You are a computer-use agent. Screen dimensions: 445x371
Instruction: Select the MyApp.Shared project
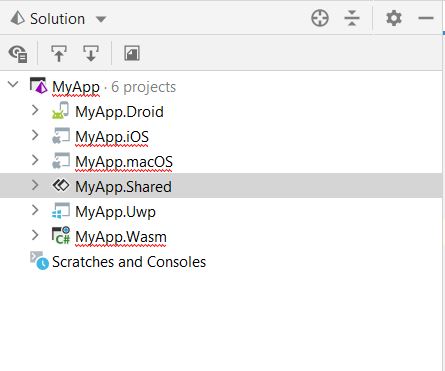click(x=123, y=187)
